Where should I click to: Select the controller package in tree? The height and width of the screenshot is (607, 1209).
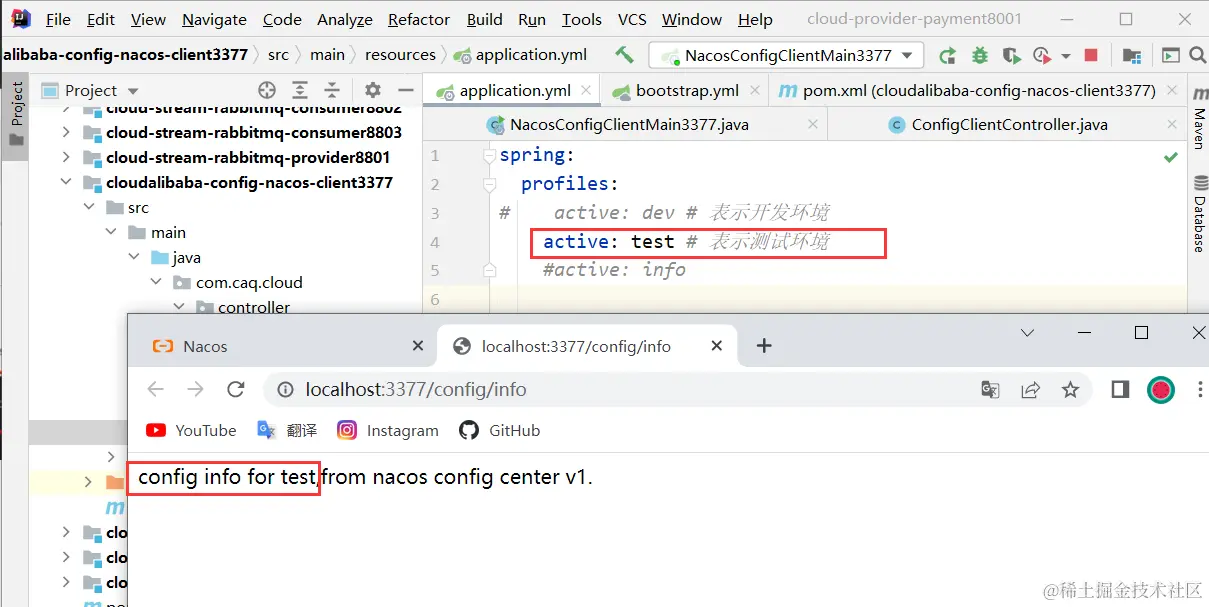point(254,307)
